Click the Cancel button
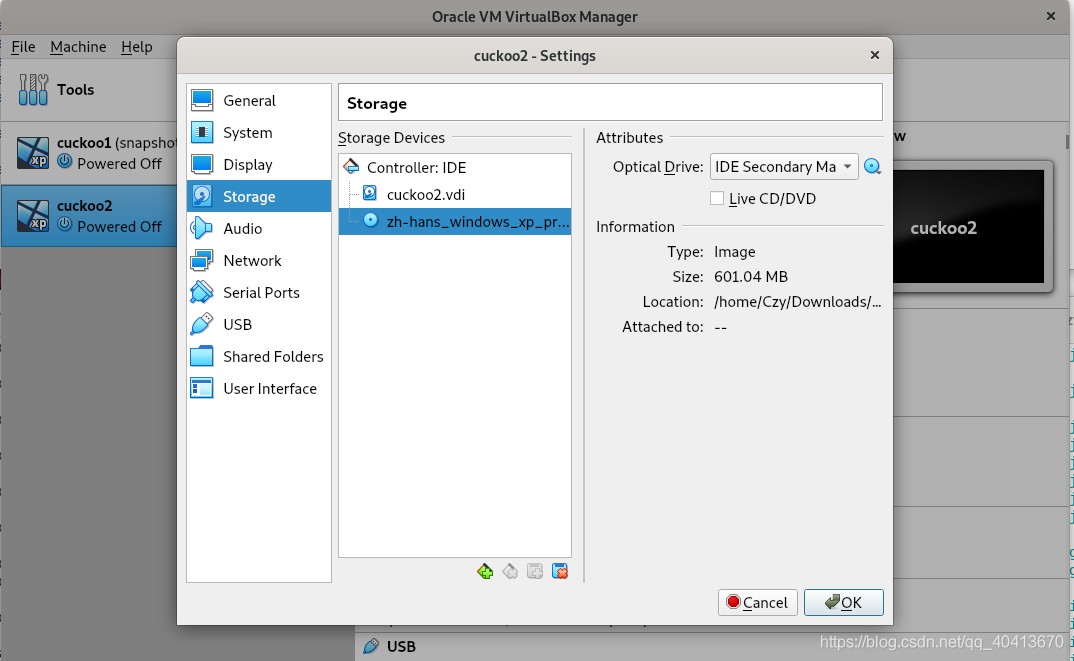1074x661 pixels. coord(758,603)
